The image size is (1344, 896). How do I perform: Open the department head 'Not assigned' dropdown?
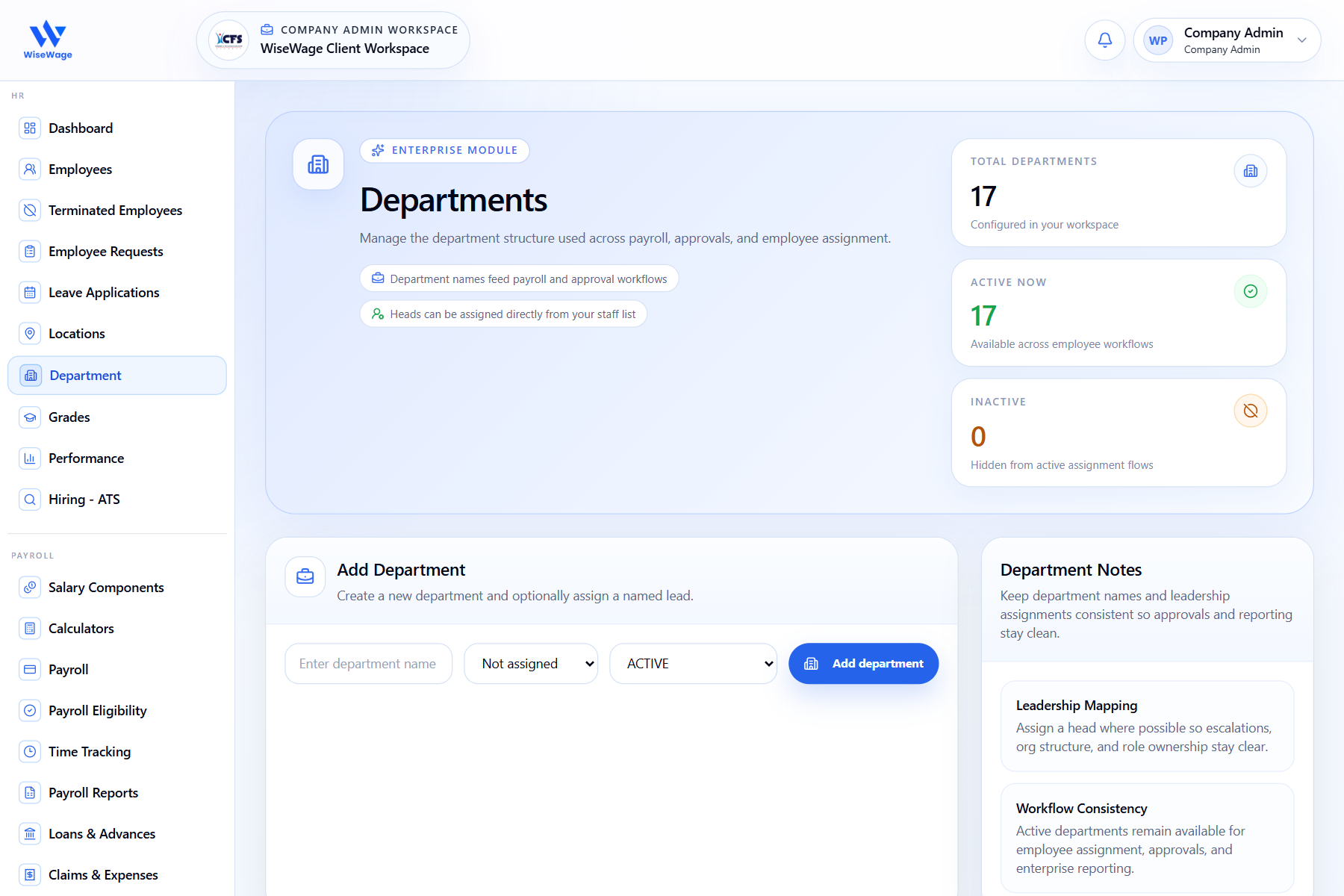tap(531, 664)
